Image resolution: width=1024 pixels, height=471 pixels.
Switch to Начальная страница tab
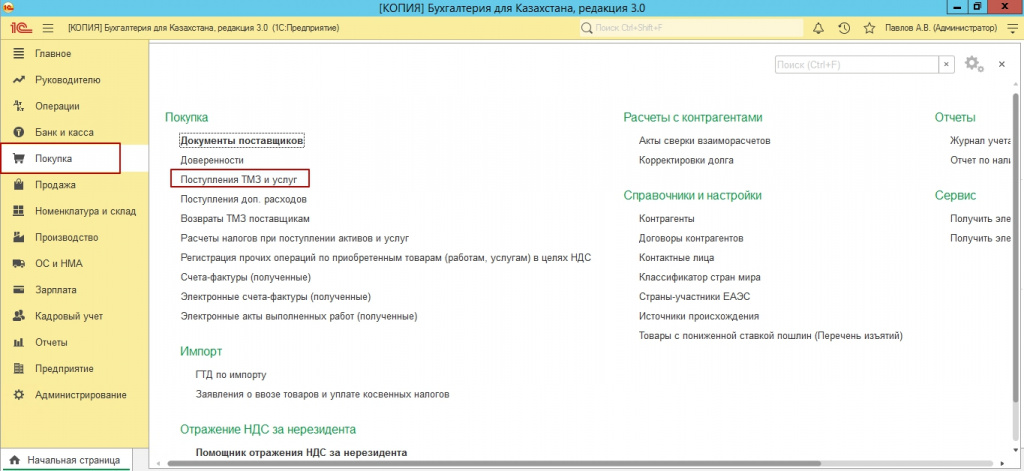65,460
